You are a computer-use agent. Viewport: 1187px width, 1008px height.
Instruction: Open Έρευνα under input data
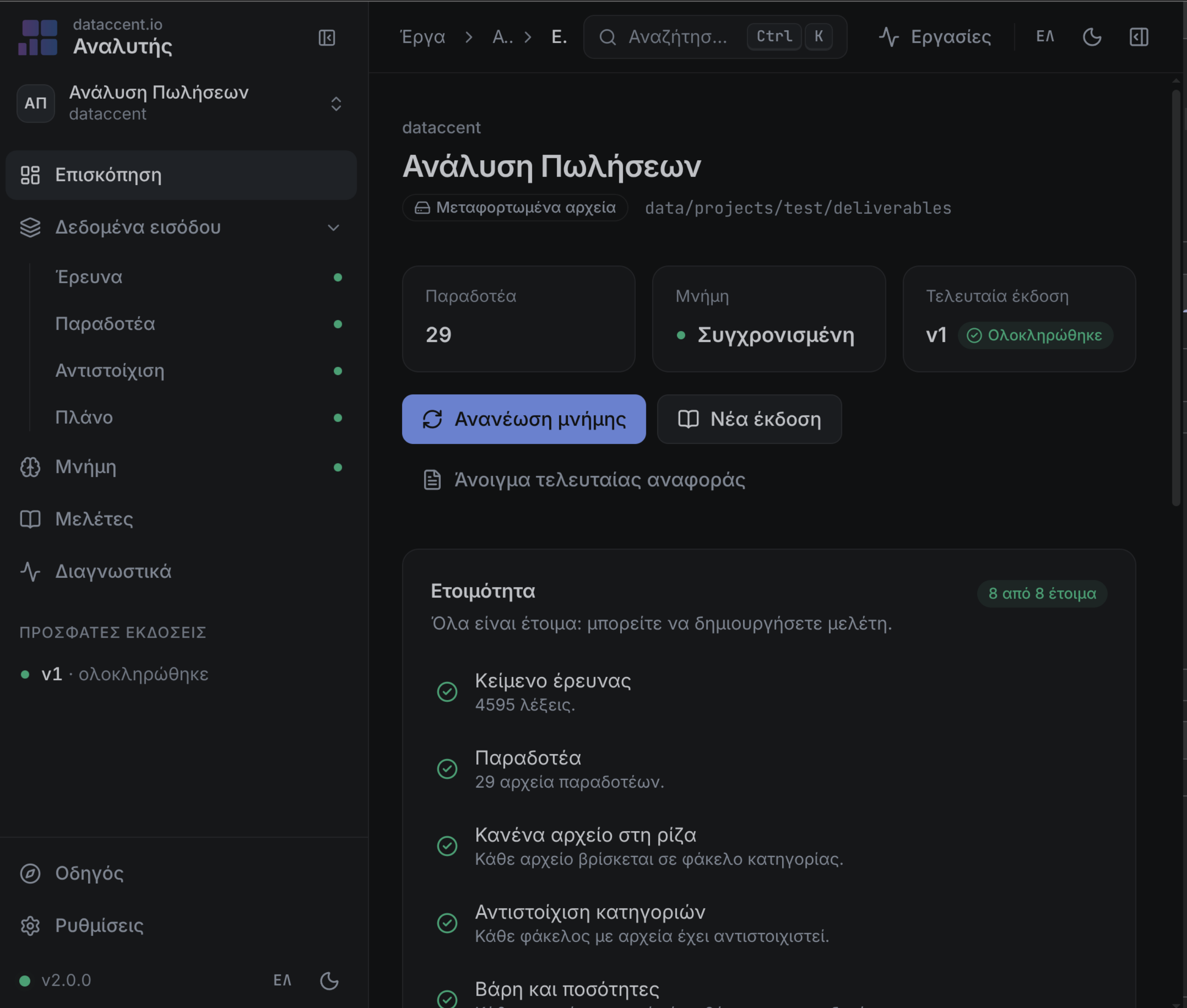point(198,277)
